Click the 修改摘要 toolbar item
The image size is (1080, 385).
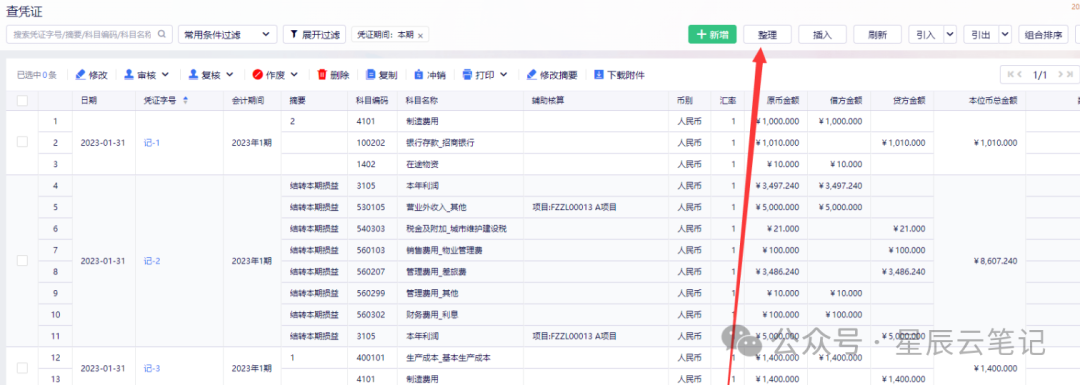552,74
